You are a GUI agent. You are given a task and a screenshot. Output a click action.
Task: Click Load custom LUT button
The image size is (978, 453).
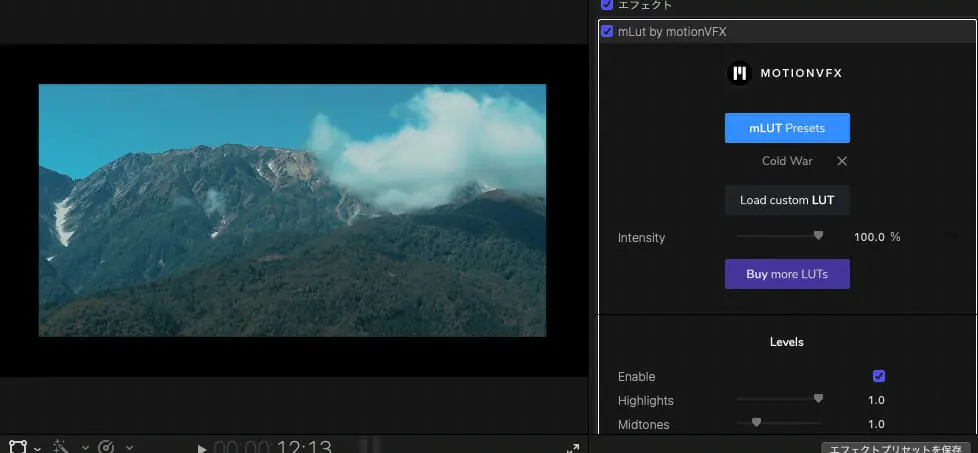click(x=787, y=200)
